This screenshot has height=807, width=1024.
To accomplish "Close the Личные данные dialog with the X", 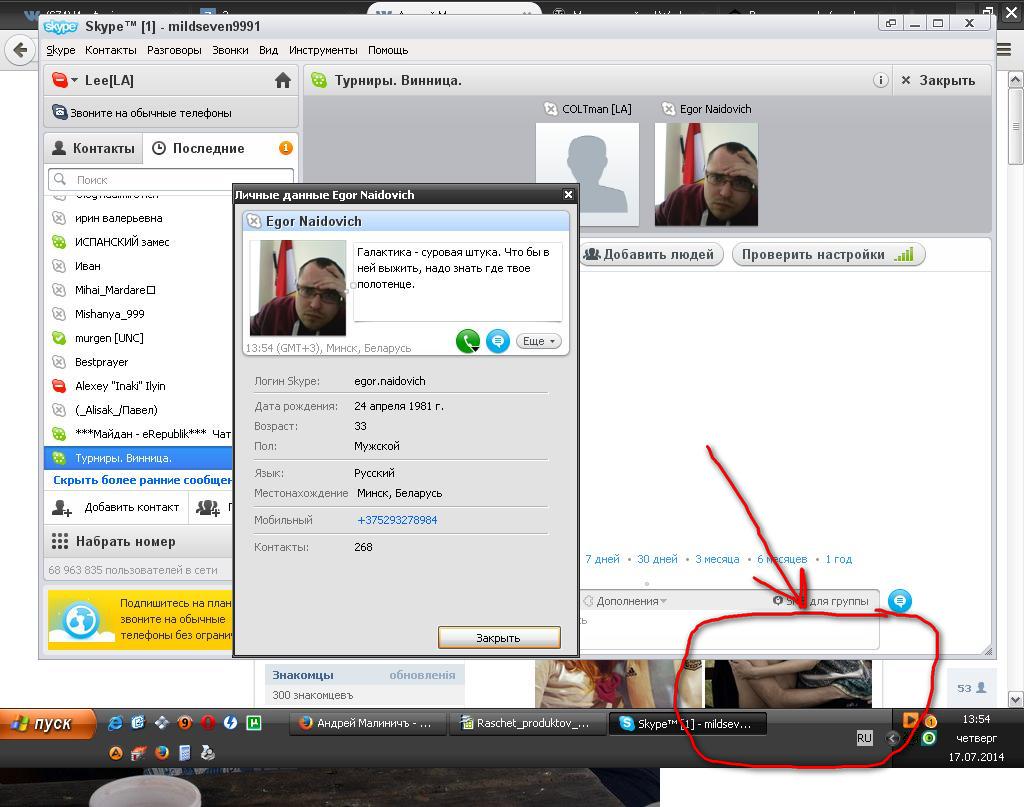I will (568, 195).
